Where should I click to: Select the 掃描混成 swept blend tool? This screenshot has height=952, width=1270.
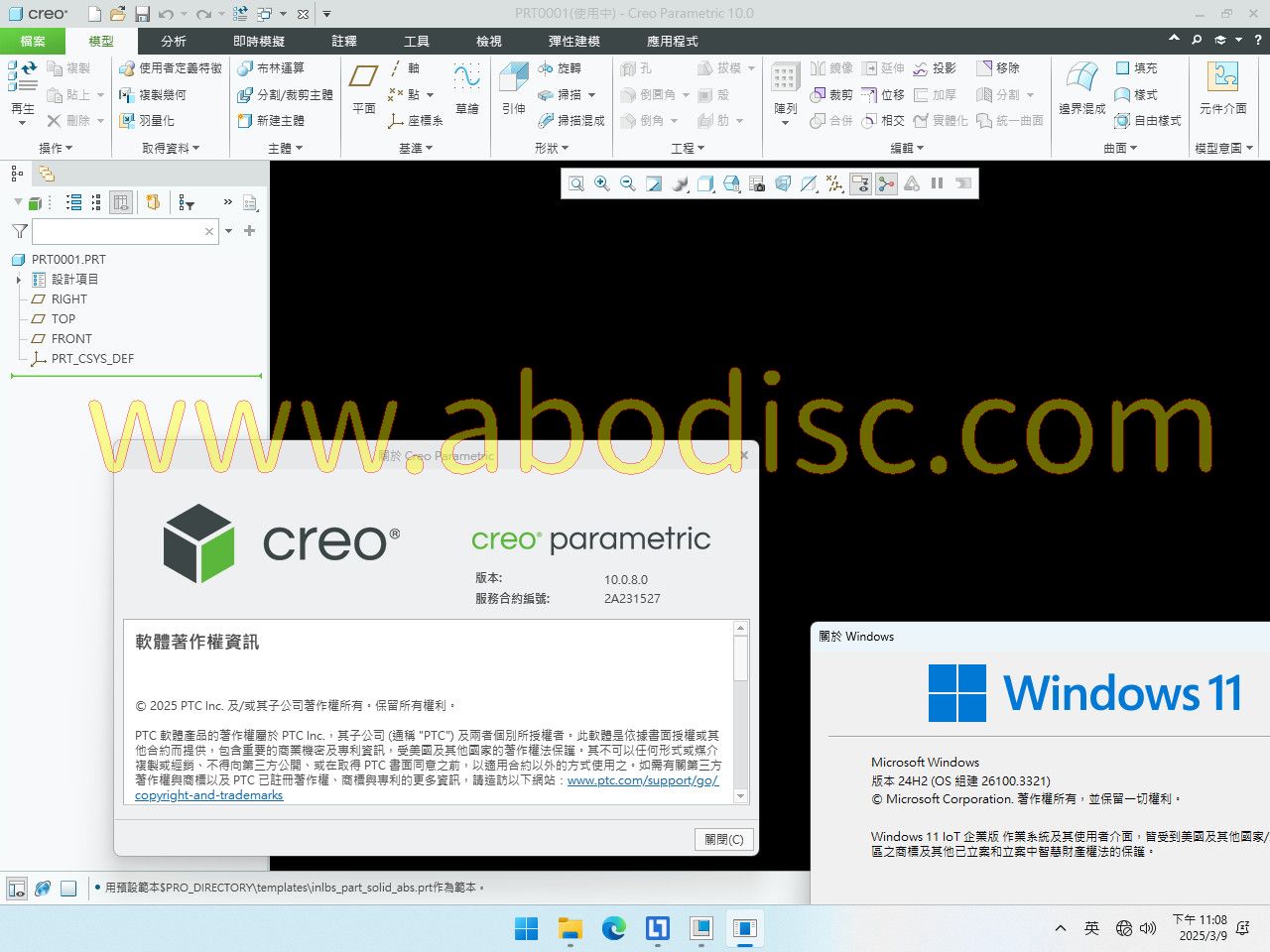click(x=571, y=120)
